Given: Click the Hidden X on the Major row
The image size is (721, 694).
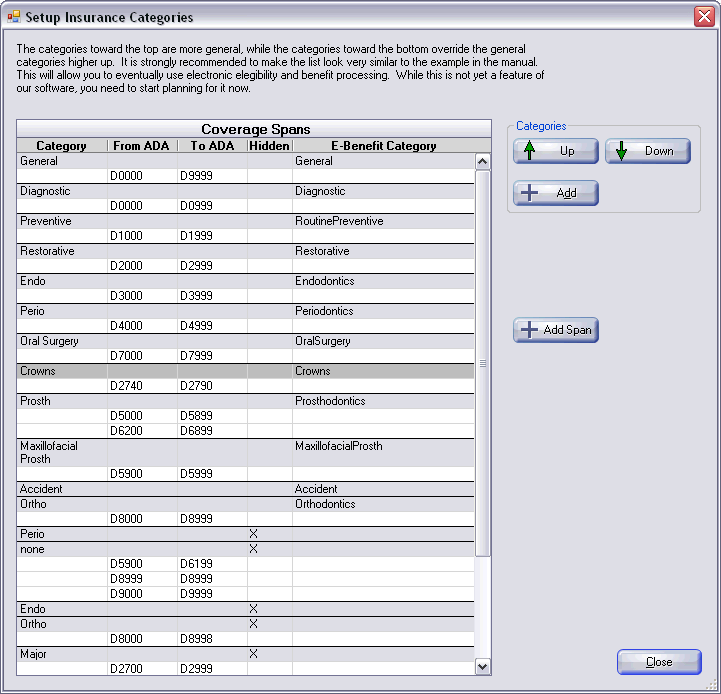Looking at the screenshot, I should tap(253, 654).
